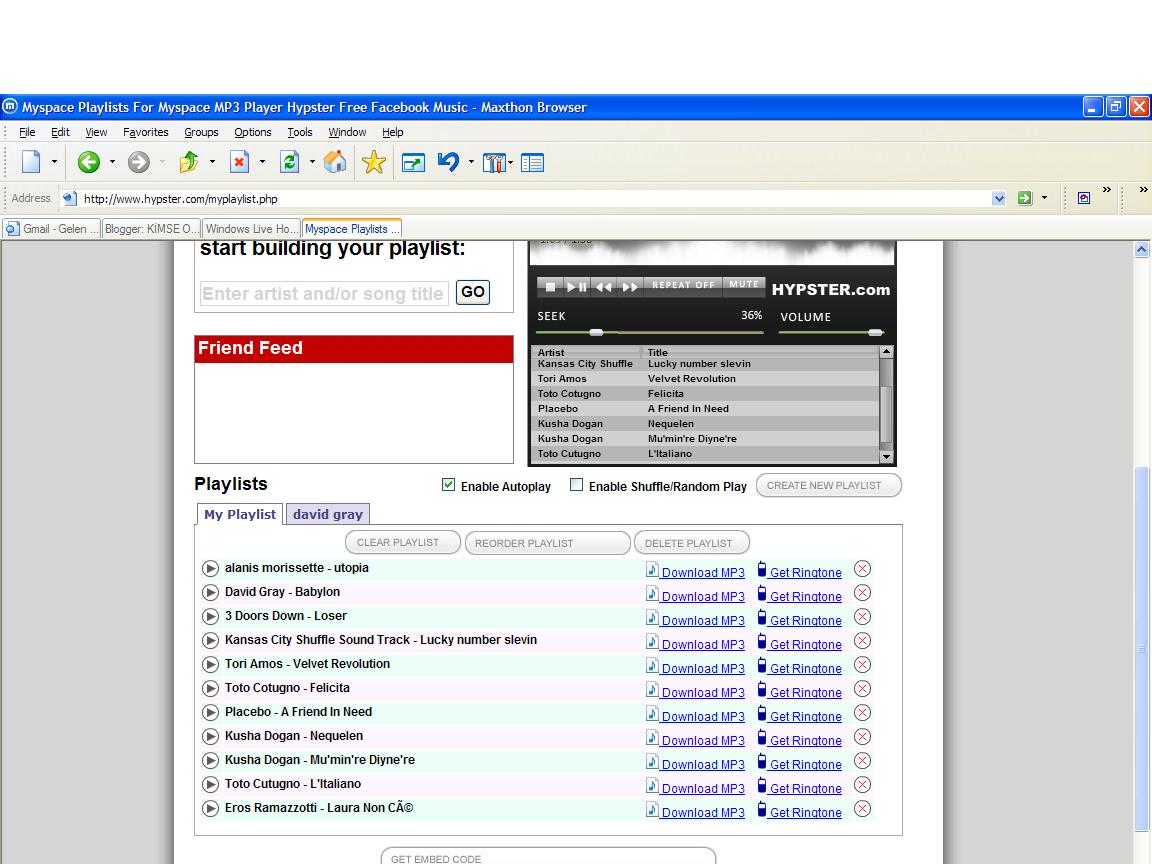This screenshot has width=1152, height=864.
Task: Skip to previous track in player
Action: tap(604, 287)
